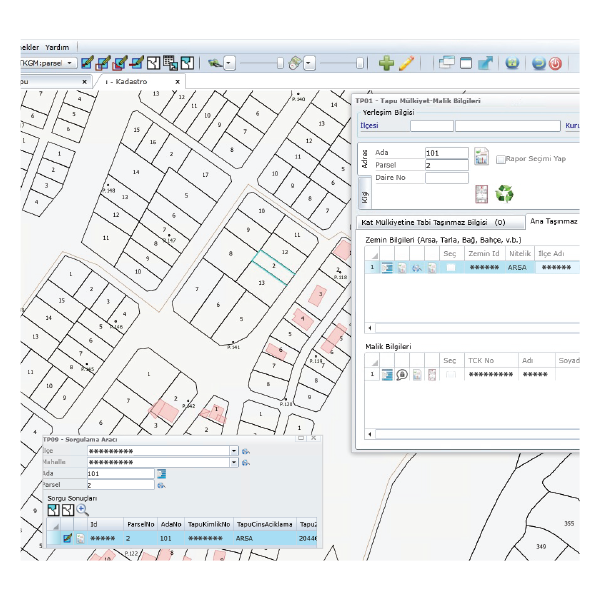Click the left scroll arrow under Malik Bilgileri
The width and height of the screenshot is (600, 600).
click(370, 434)
